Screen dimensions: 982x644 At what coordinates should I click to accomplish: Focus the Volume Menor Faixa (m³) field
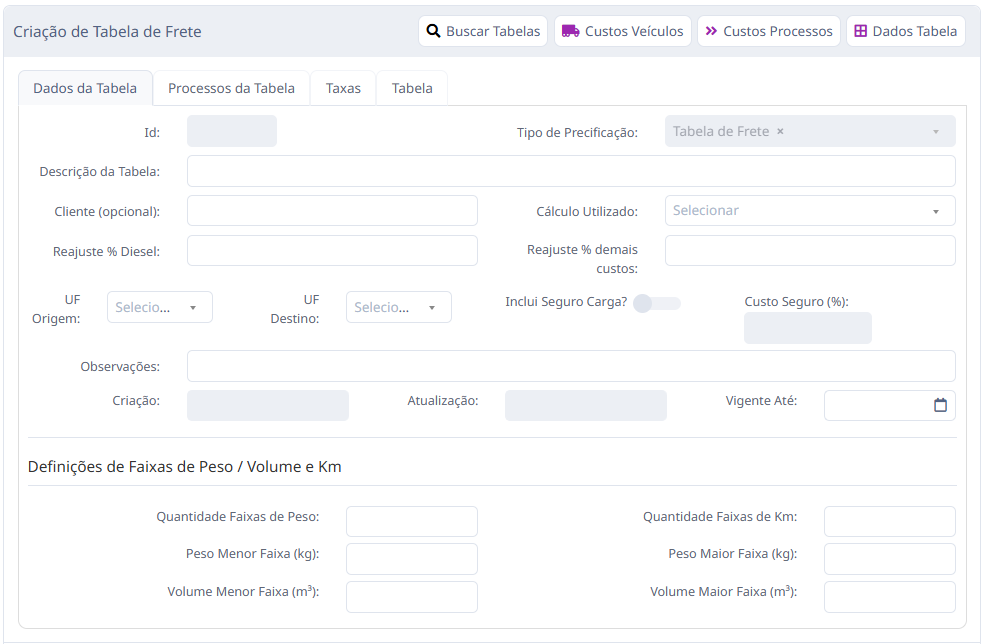click(411, 597)
